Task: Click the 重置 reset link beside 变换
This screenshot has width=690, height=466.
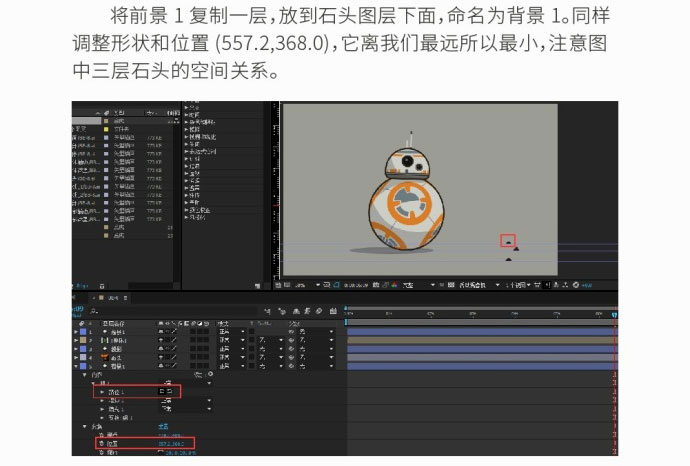Action: 163,426
